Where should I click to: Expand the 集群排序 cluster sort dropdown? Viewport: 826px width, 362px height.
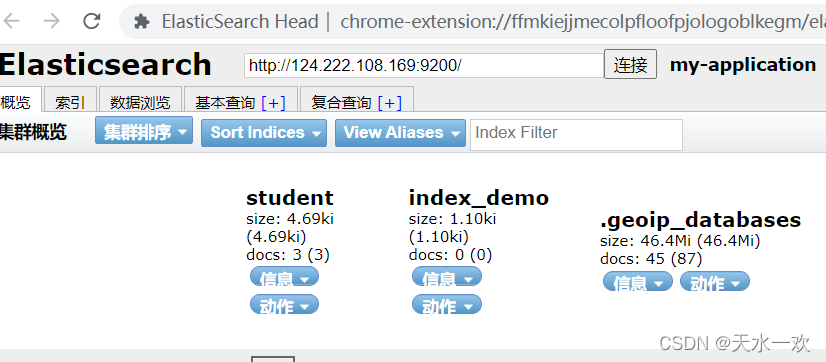click(144, 130)
